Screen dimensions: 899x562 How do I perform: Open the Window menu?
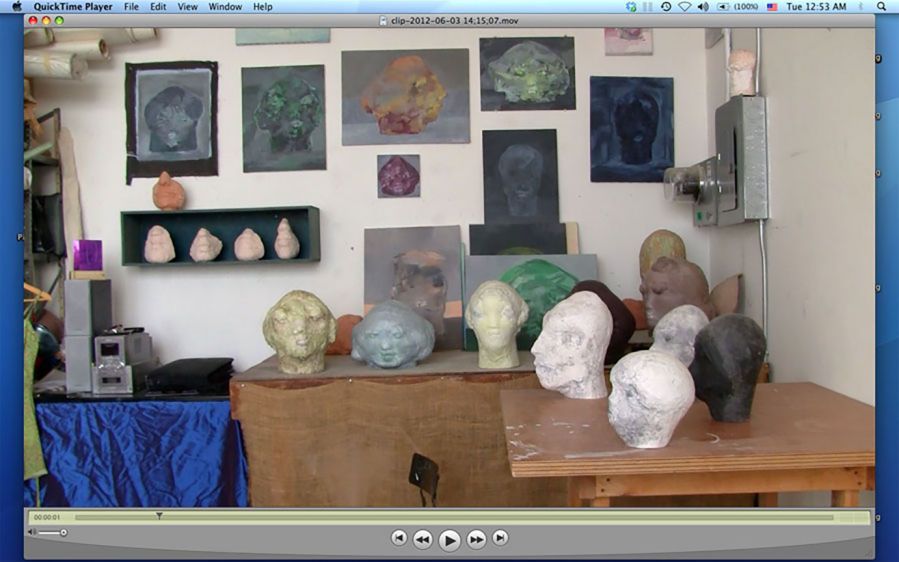pos(225,7)
